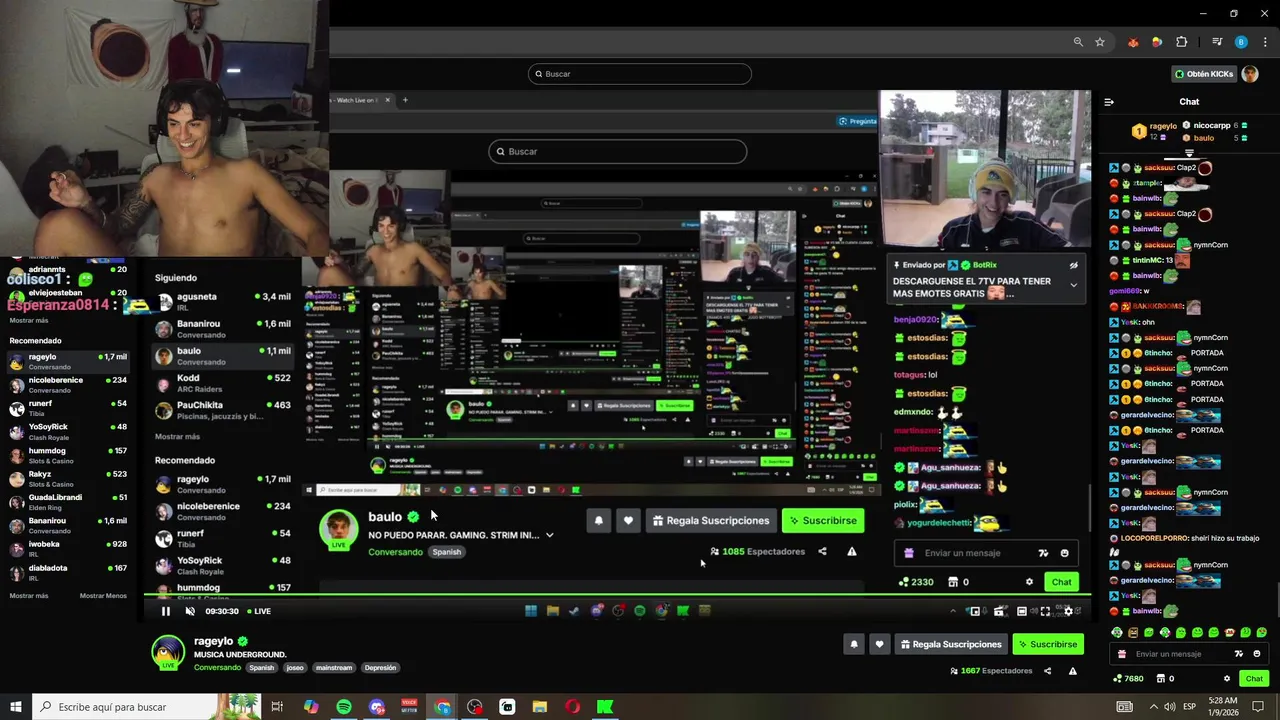Open Windows Task View button
The height and width of the screenshot is (720, 1280).
[277, 707]
